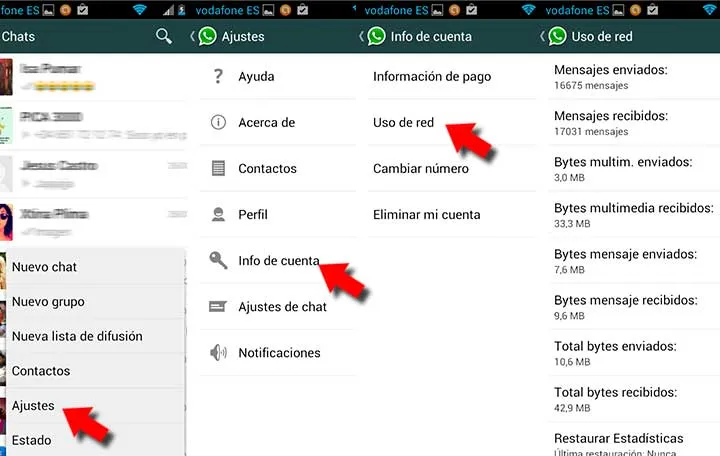Image resolution: width=720 pixels, height=456 pixels.
Task: Open fourth chat avatar with sunglasses
Action: (x=6, y=222)
